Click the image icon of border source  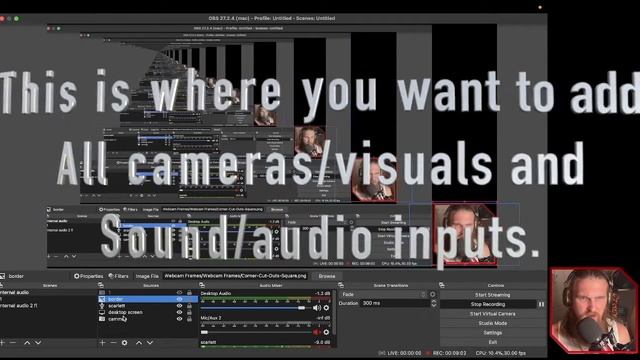click(x=102, y=299)
